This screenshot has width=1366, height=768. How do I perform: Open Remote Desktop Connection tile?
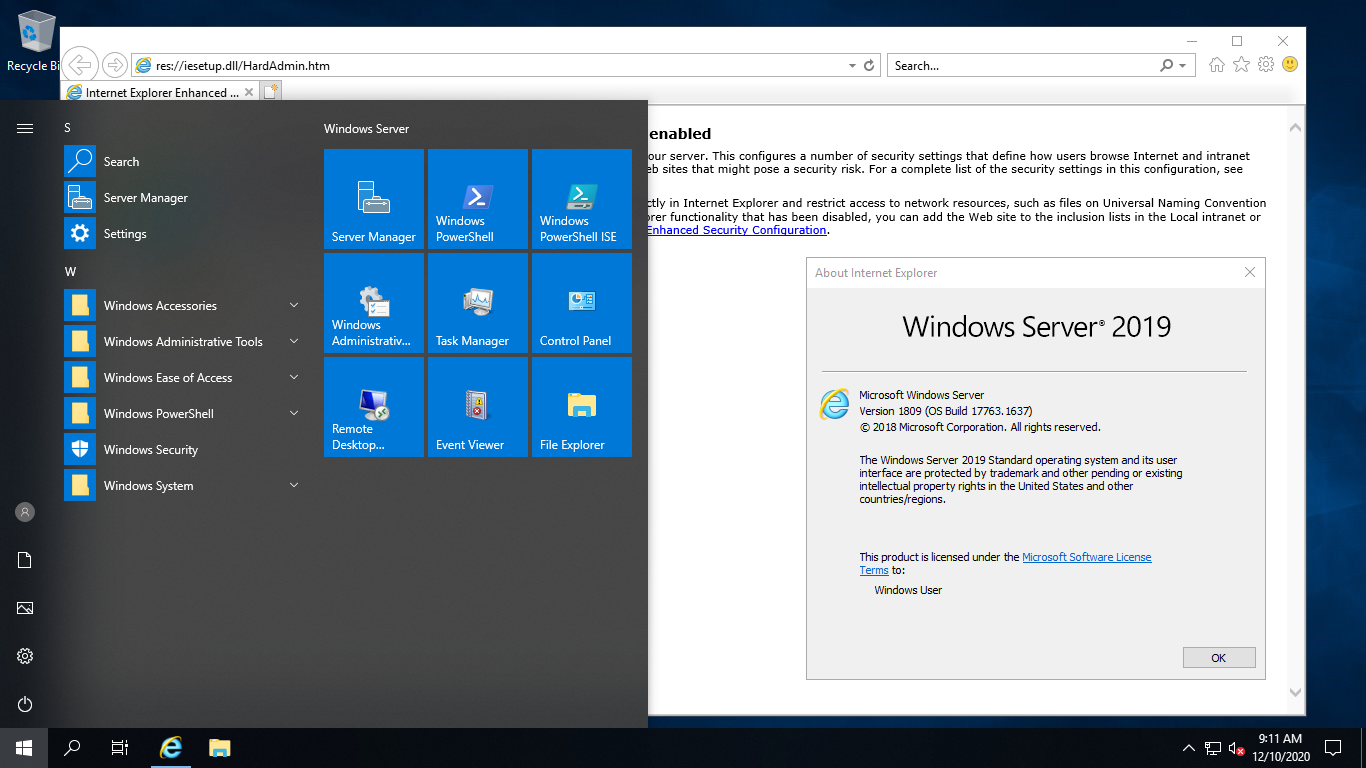(374, 407)
